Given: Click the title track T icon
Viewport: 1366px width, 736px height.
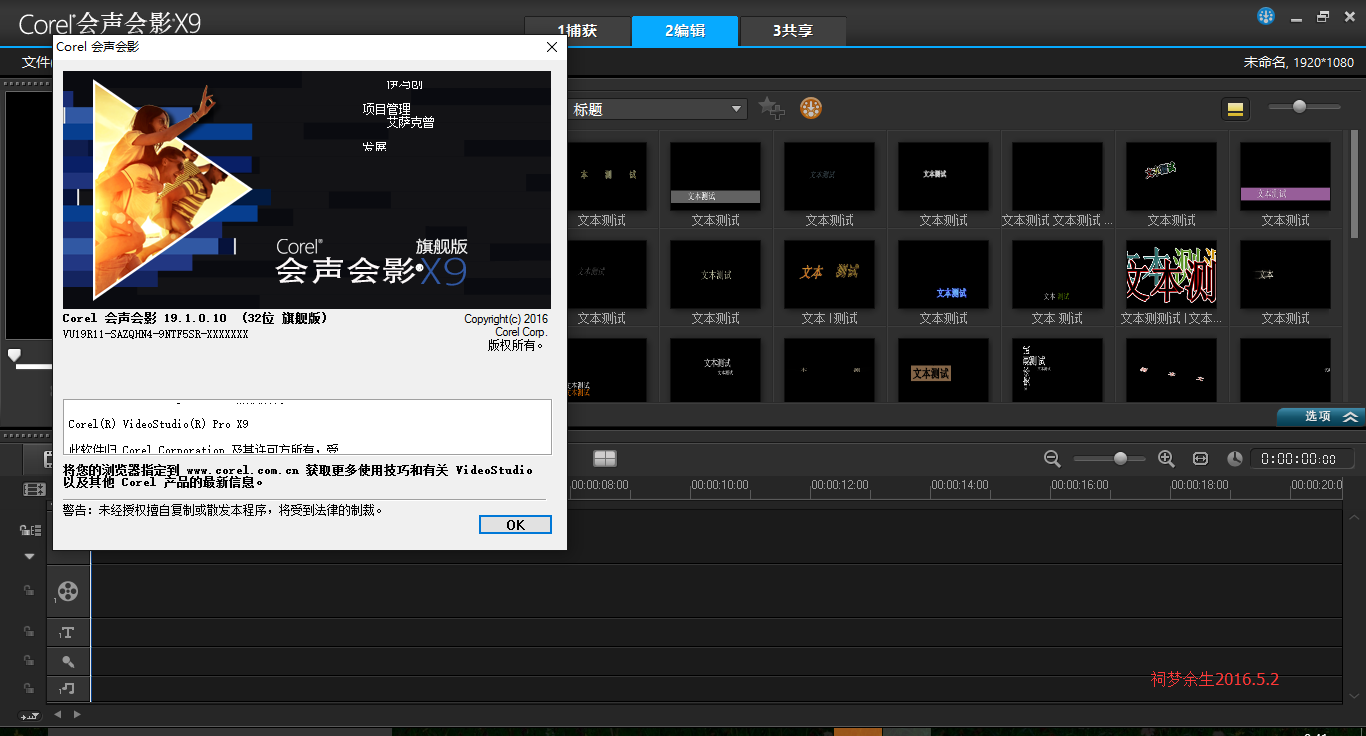Looking at the screenshot, I should 67,633.
